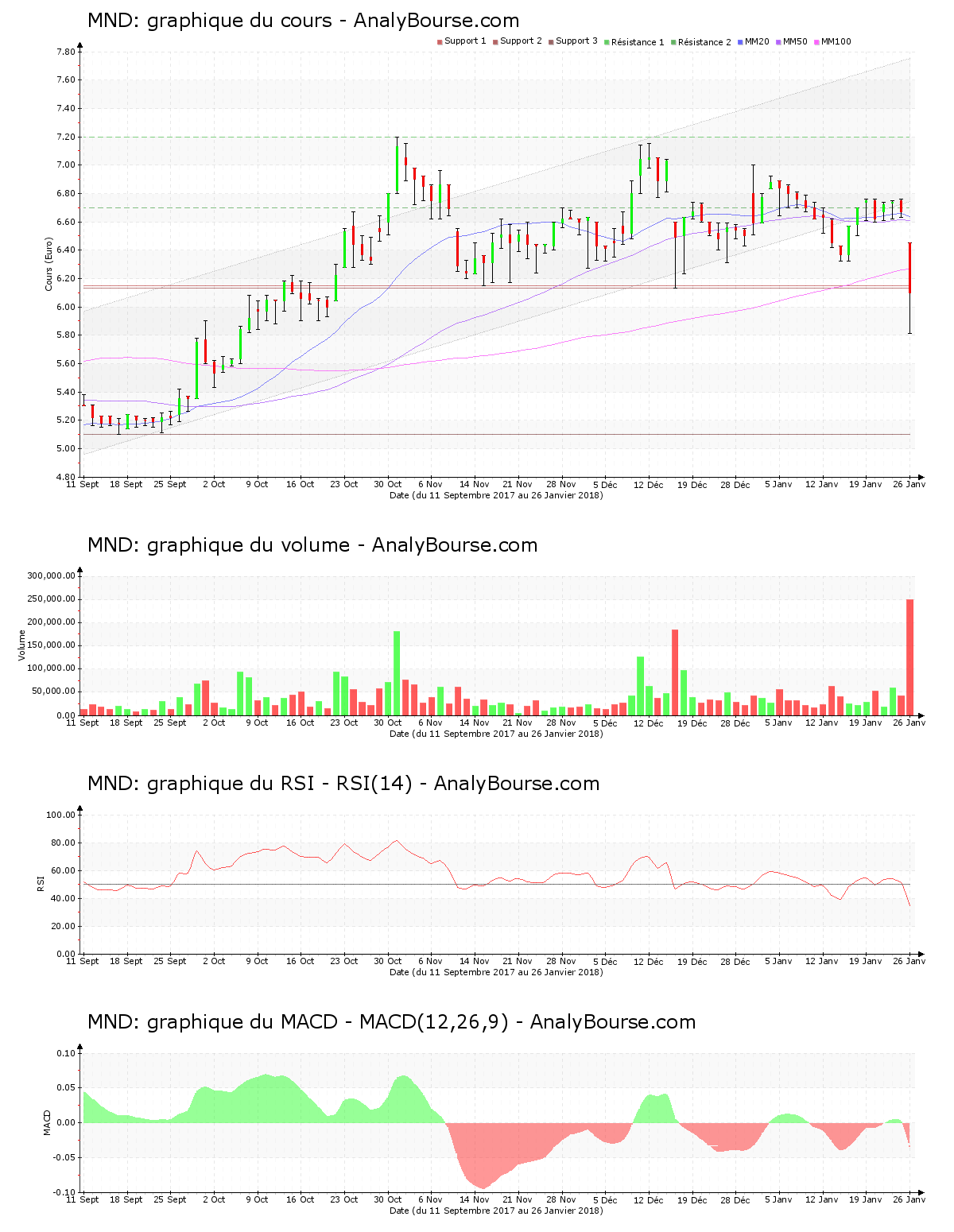Click '2 Oct' on the MACD chart axis

pos(214,1199)
